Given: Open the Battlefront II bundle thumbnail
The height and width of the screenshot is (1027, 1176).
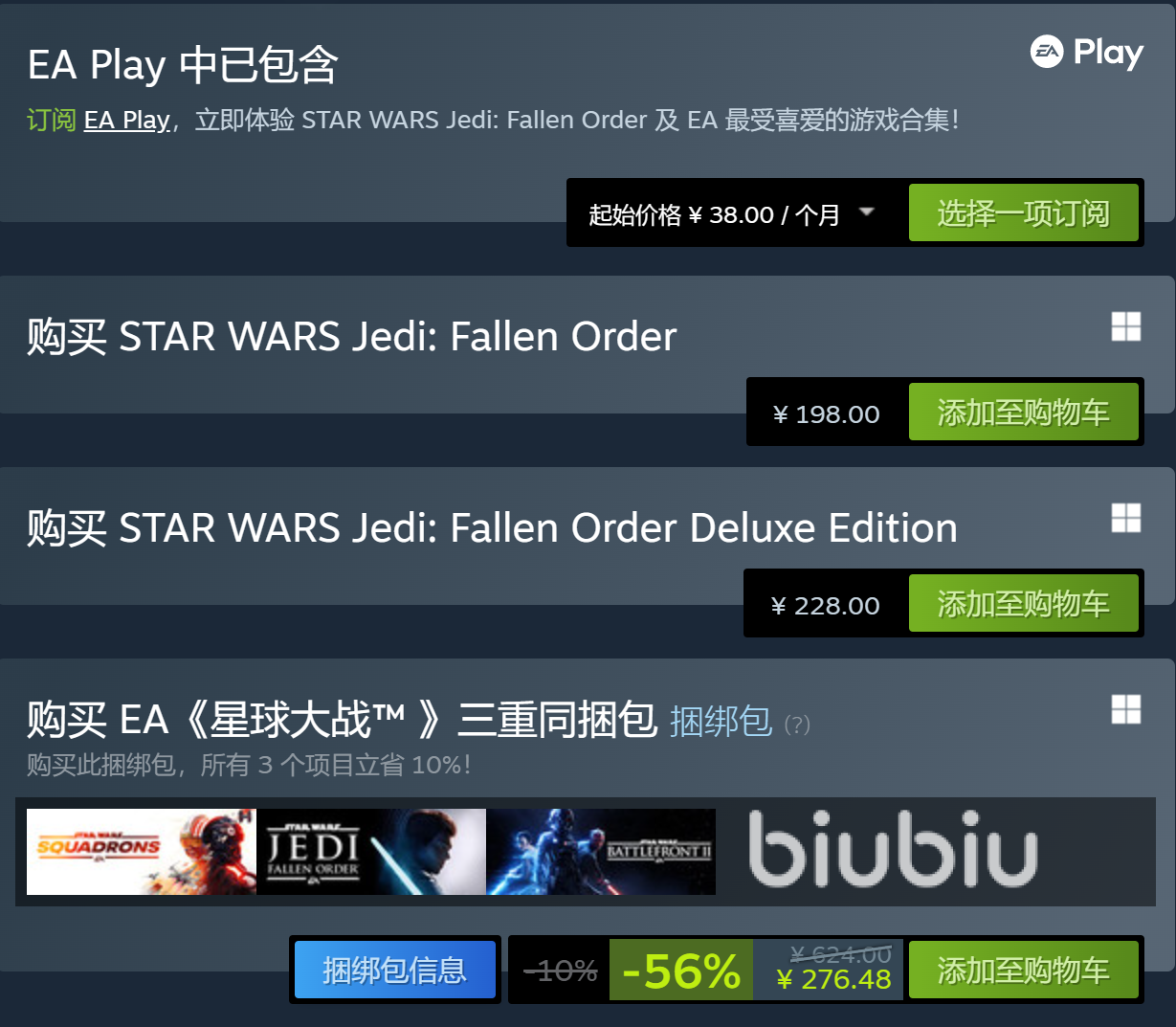Looking at the screenshot, I should point(601,852).
